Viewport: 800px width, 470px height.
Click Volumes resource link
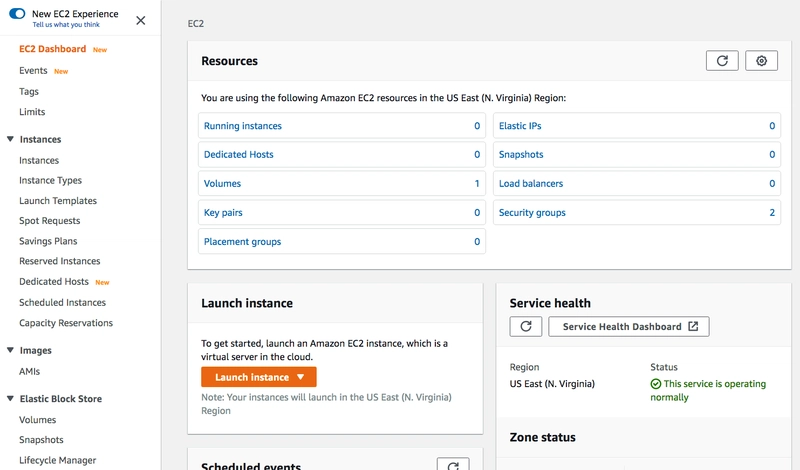pyautogui.click(x=222, y=183)
